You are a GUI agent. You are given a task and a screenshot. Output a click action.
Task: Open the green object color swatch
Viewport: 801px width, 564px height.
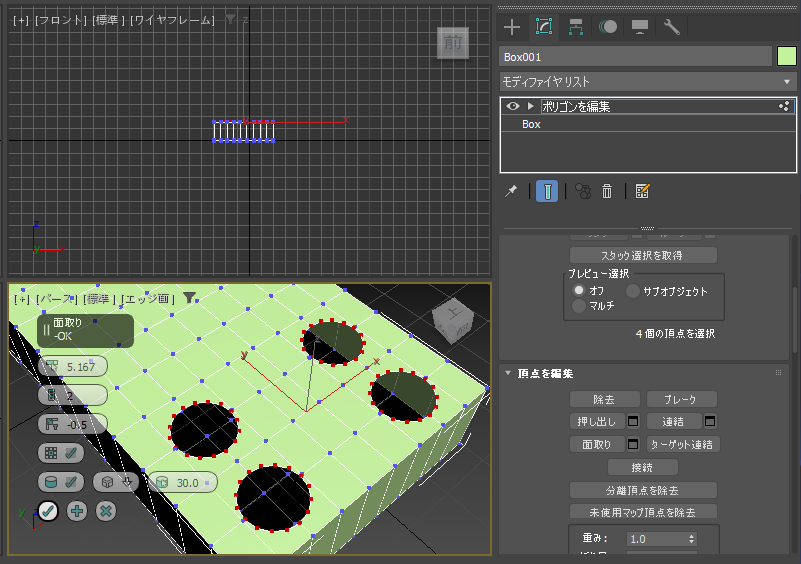(x=787, y=56)
